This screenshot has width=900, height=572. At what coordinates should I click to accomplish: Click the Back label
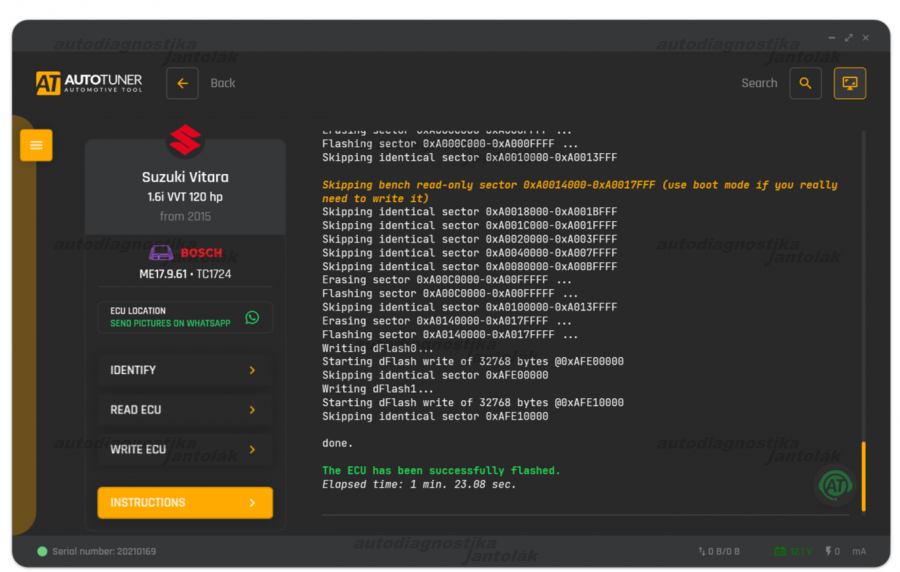point(223,83)
